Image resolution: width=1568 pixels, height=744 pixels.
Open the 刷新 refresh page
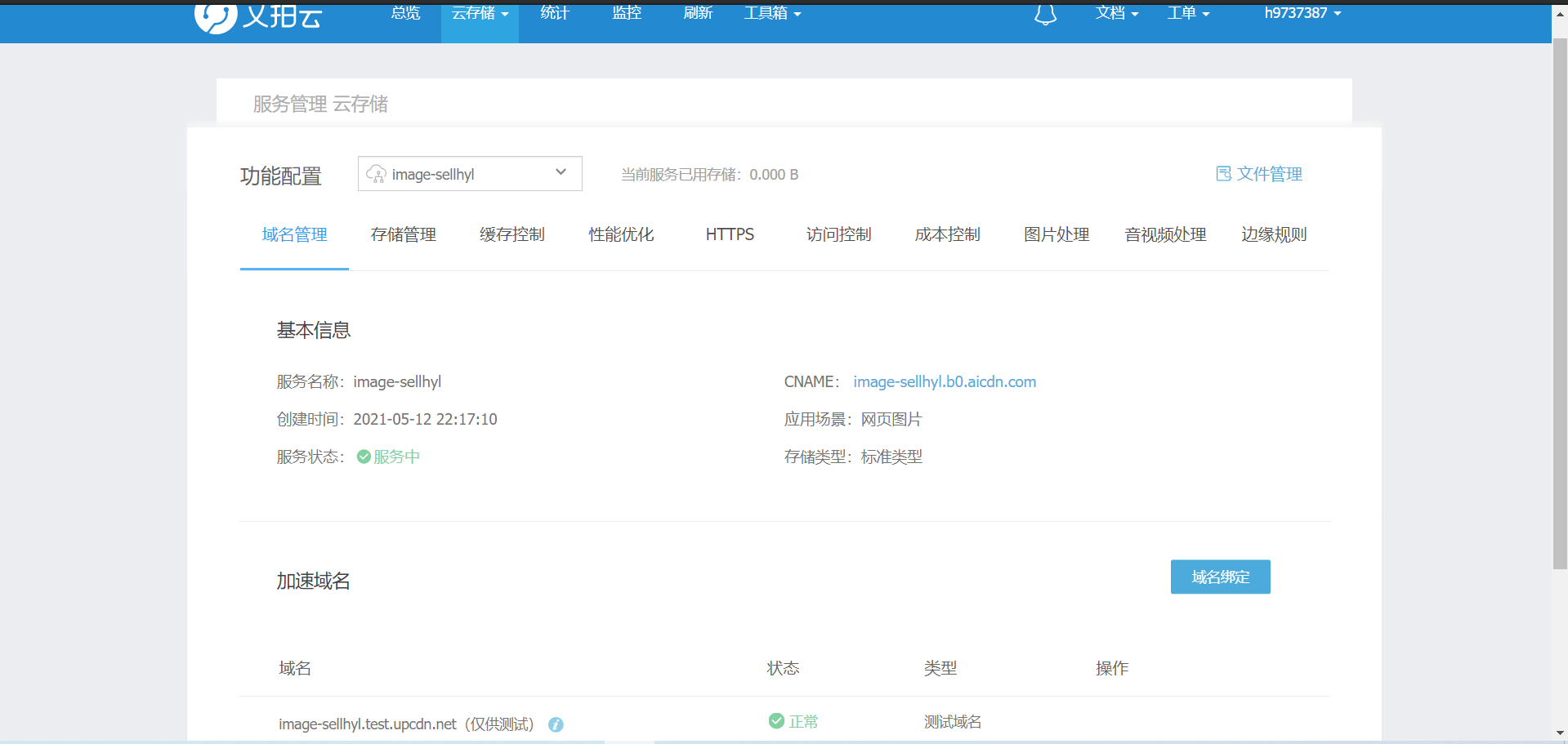tap(698, 13)
